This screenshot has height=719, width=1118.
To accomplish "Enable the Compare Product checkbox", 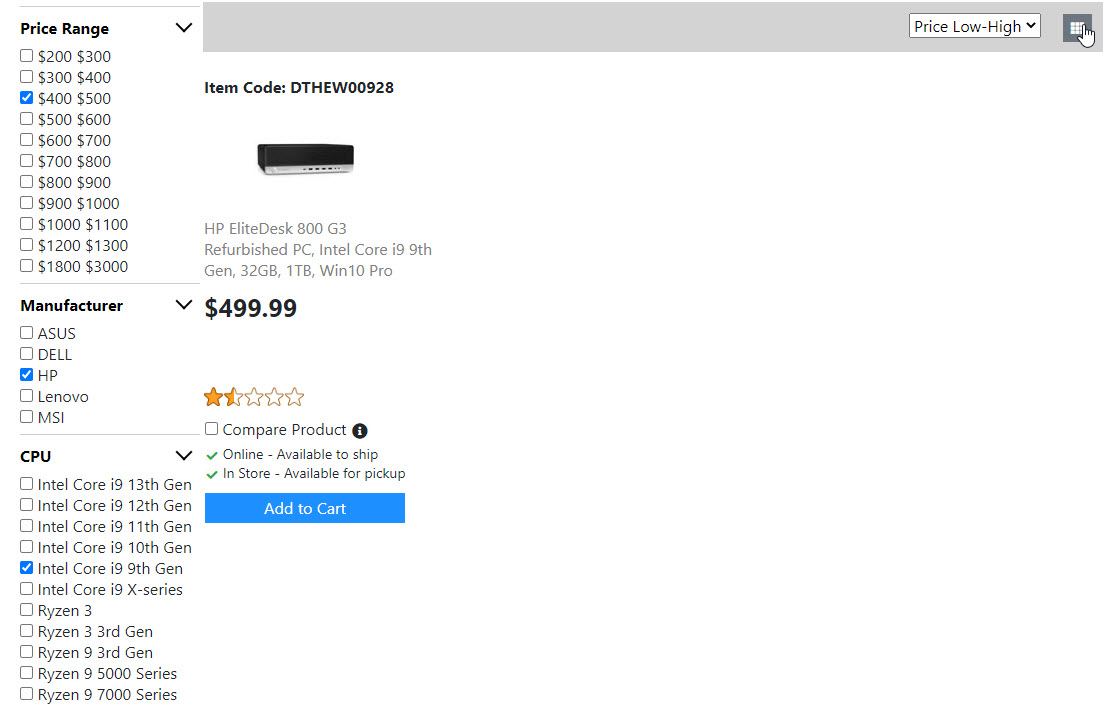I will click(212, 429).
